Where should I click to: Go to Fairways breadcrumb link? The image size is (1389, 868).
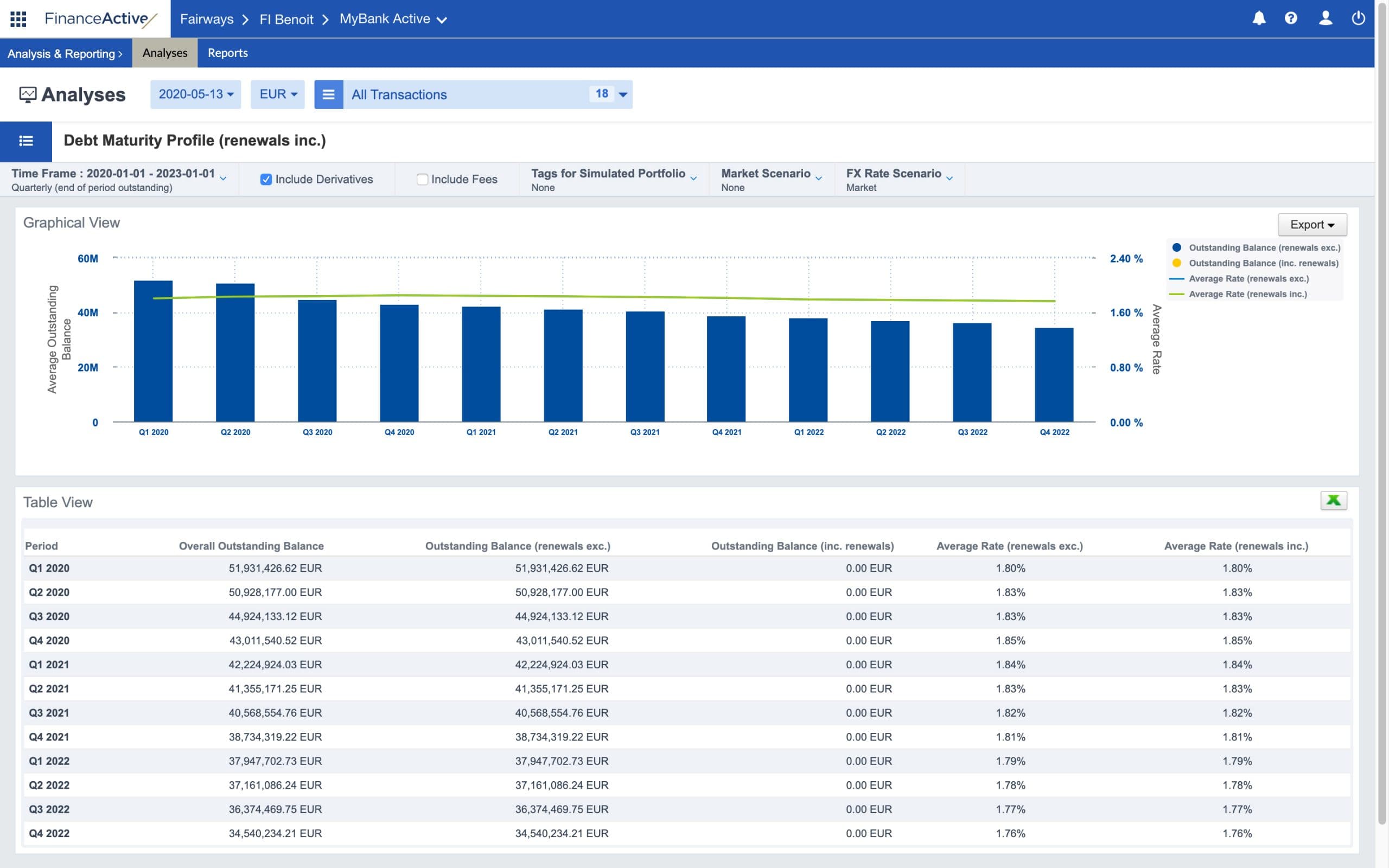click(x=207, y=19)
